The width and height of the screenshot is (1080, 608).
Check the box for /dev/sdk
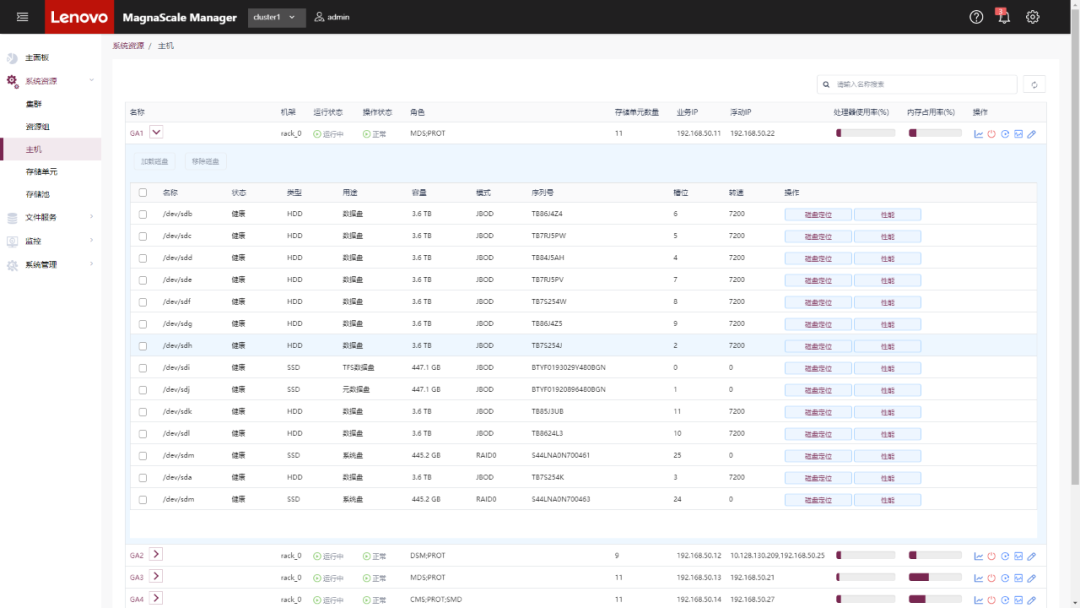(x=143, y=412)
